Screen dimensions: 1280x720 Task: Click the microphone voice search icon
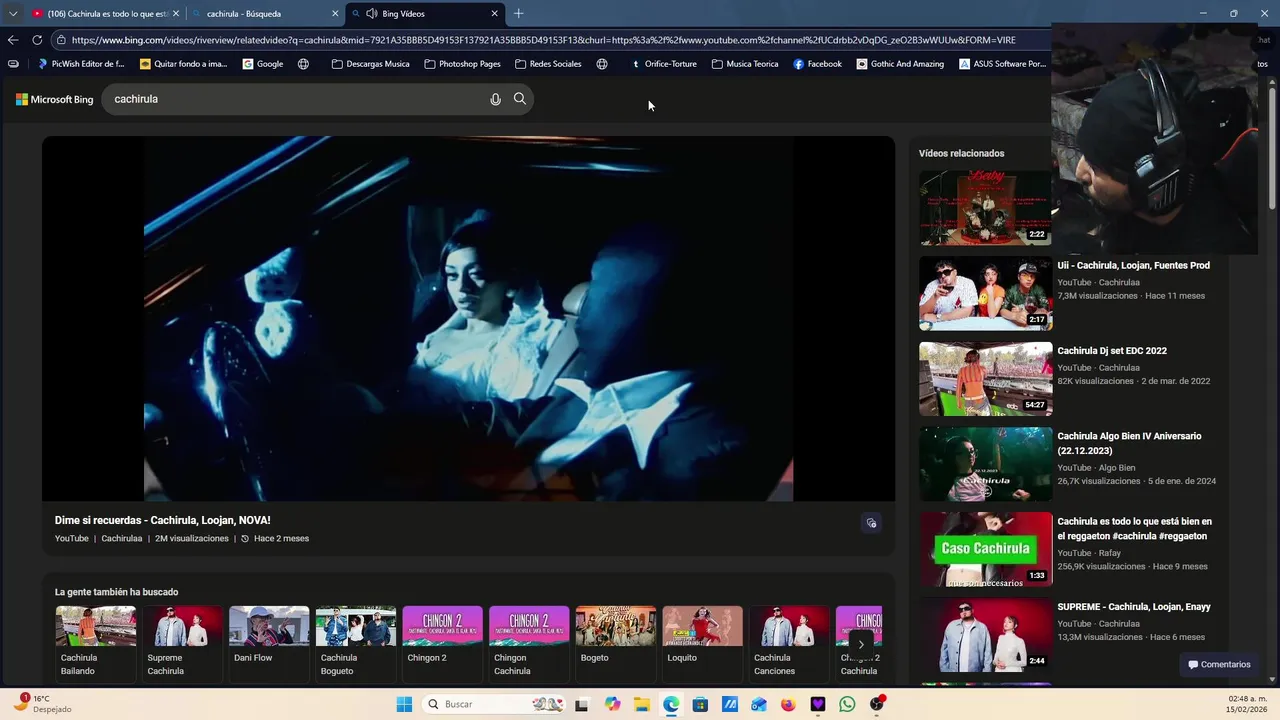point(495,99)
